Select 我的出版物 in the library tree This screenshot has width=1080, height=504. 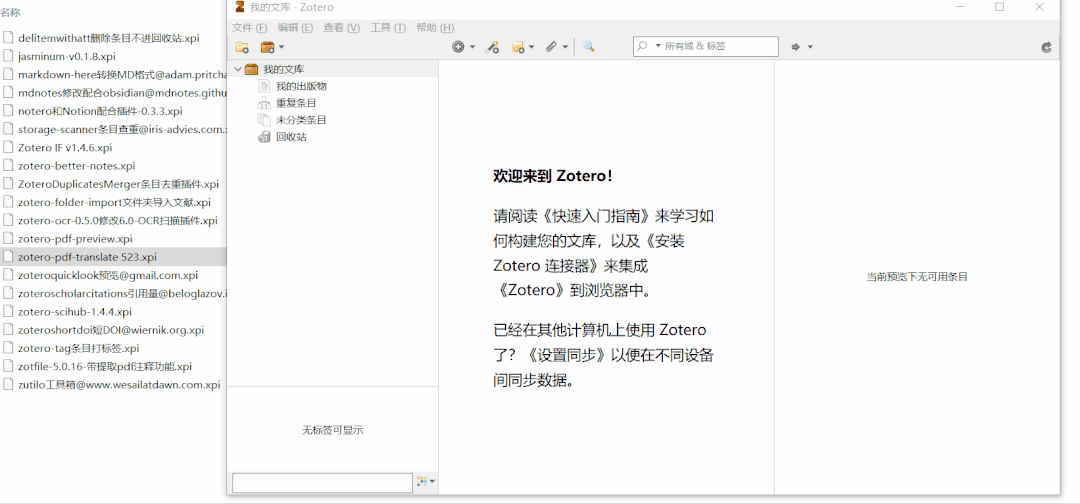[301, 86]
